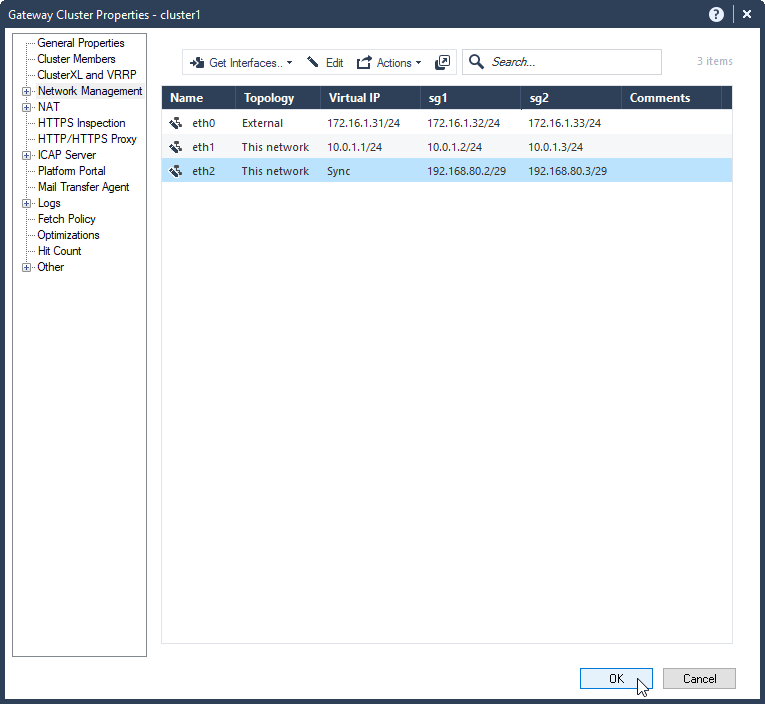Viewport: 765px width, 704px height.
Task: Select Other in the tree
Action: click(x=51, y=267)
